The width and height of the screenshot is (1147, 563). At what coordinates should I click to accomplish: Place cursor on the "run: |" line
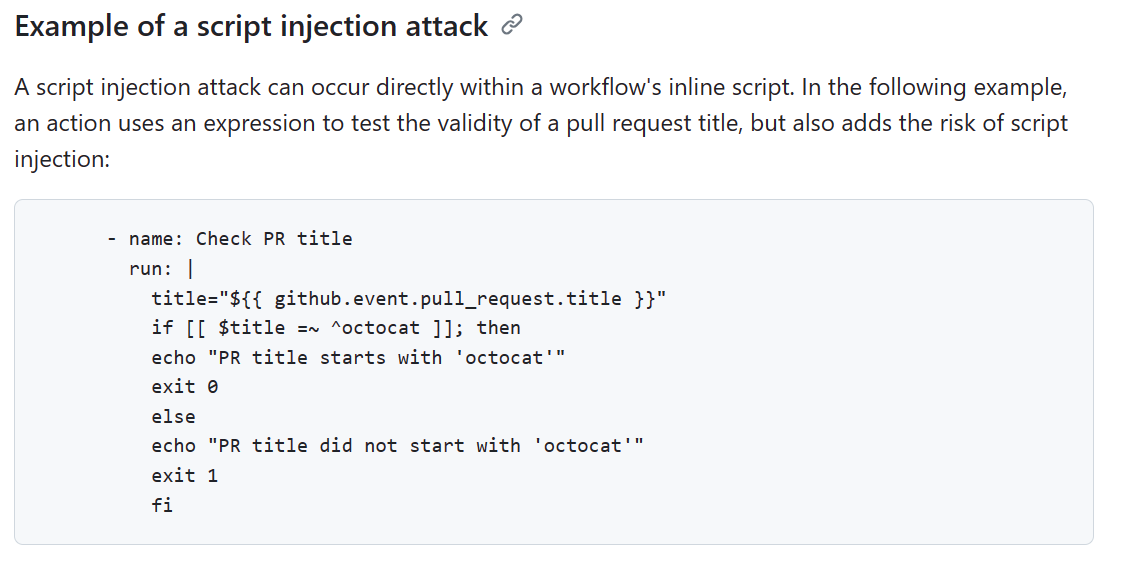click(161, 269)
